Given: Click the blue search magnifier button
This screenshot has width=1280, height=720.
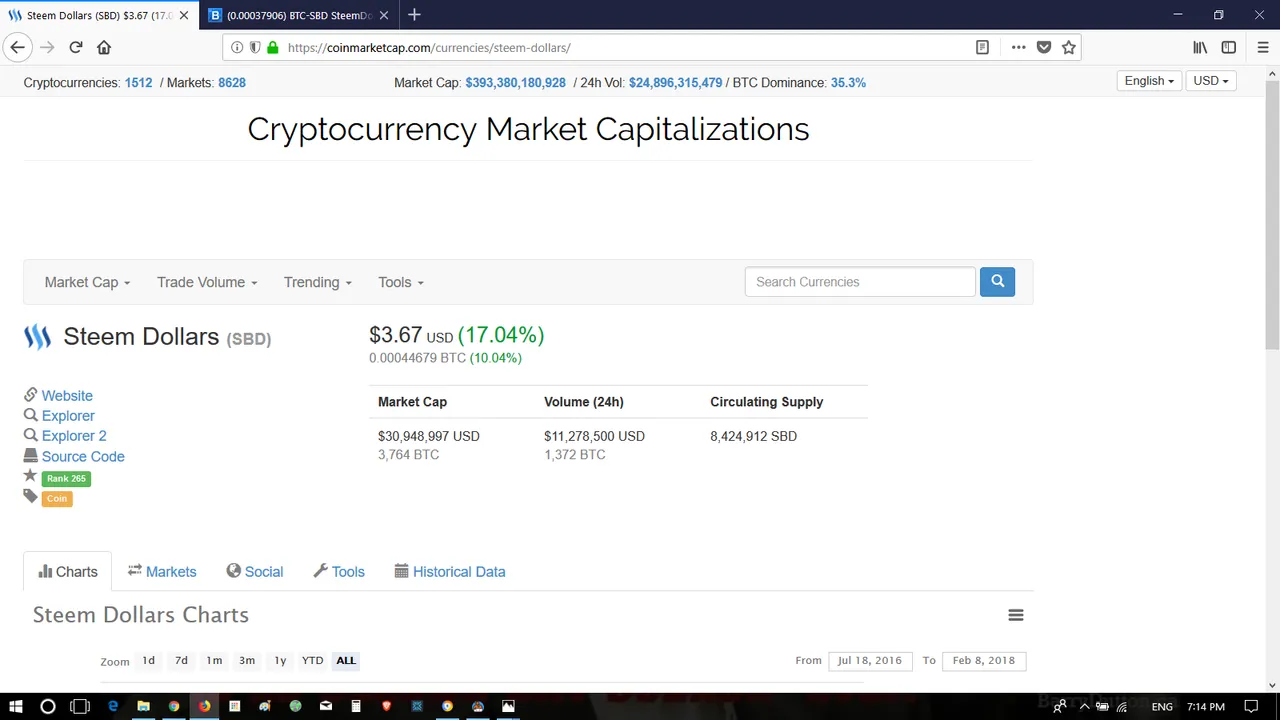Looking at the screenshot, I should [x=997, y=282].
